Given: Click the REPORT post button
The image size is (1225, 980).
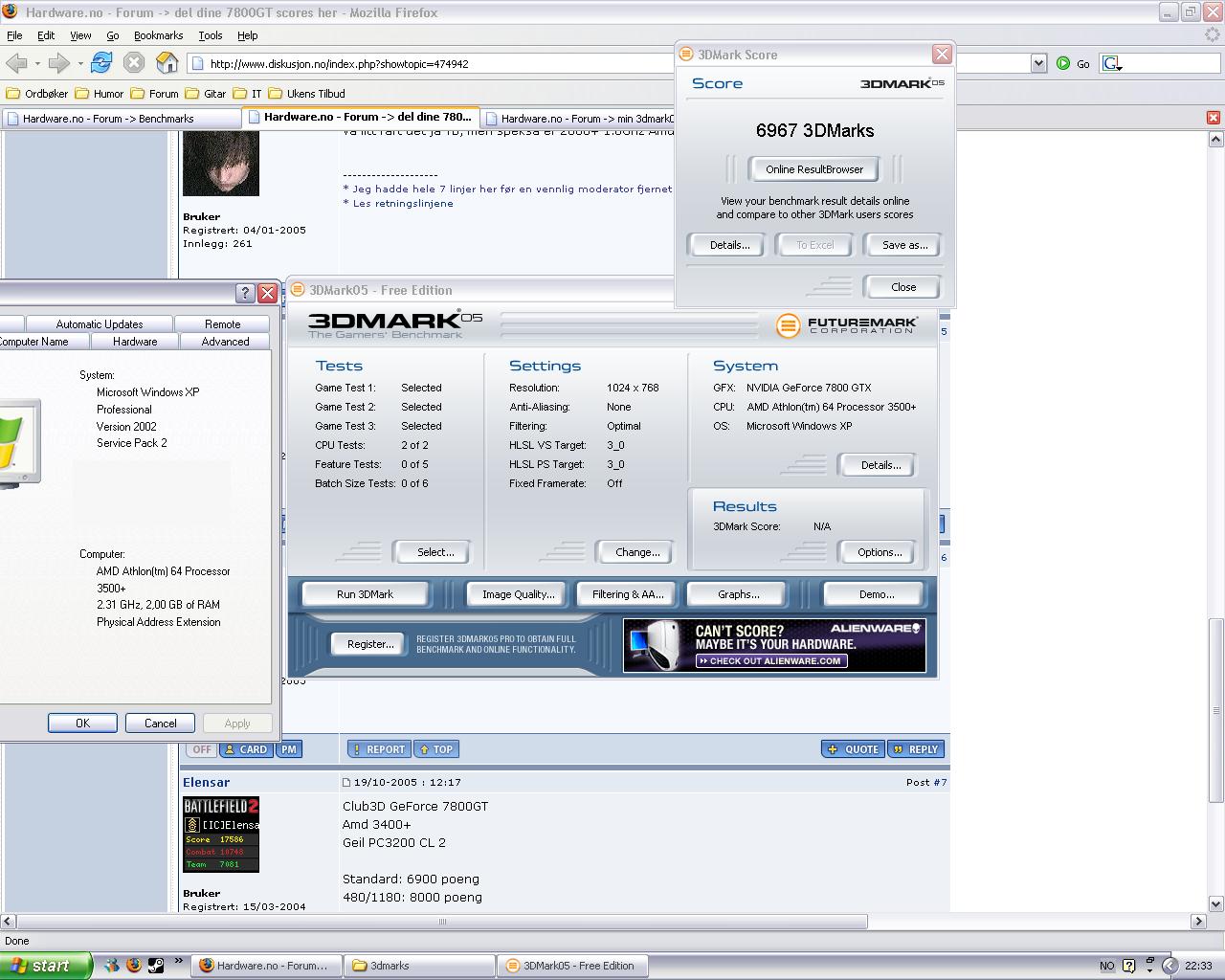Looking at the screenshot, I should point(379,749).
